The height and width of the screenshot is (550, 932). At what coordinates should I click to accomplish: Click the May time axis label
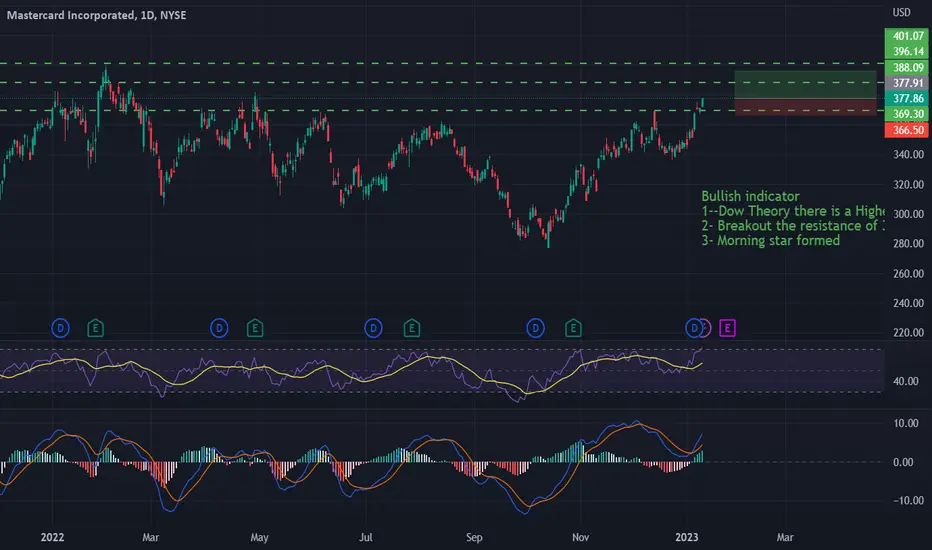point(259,537)
